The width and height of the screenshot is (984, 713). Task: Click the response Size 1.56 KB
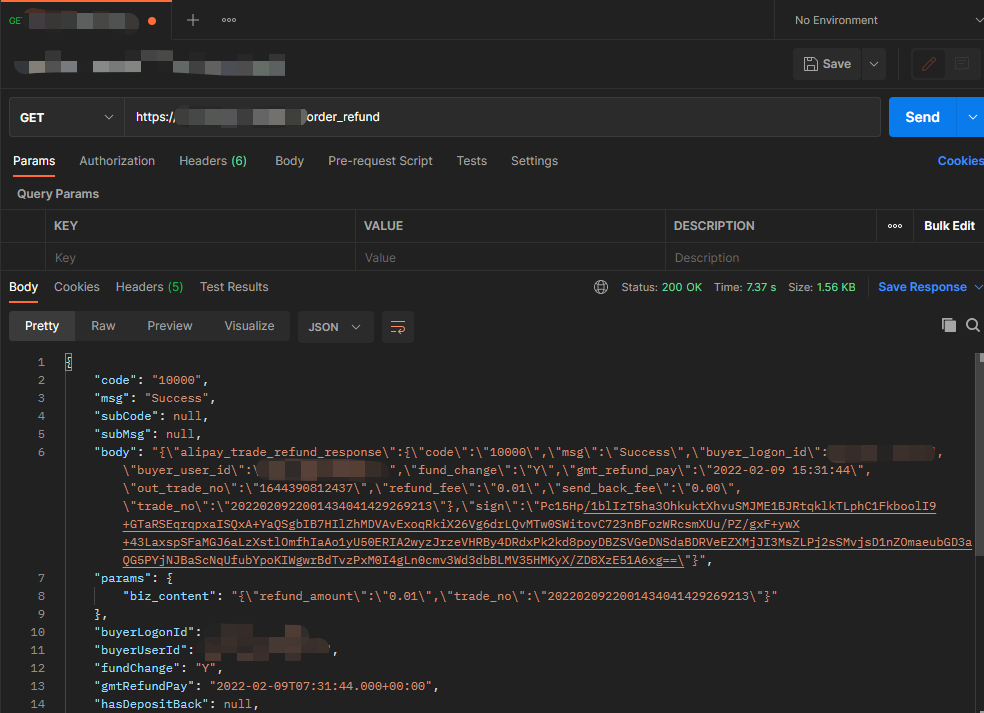(821, 287)
